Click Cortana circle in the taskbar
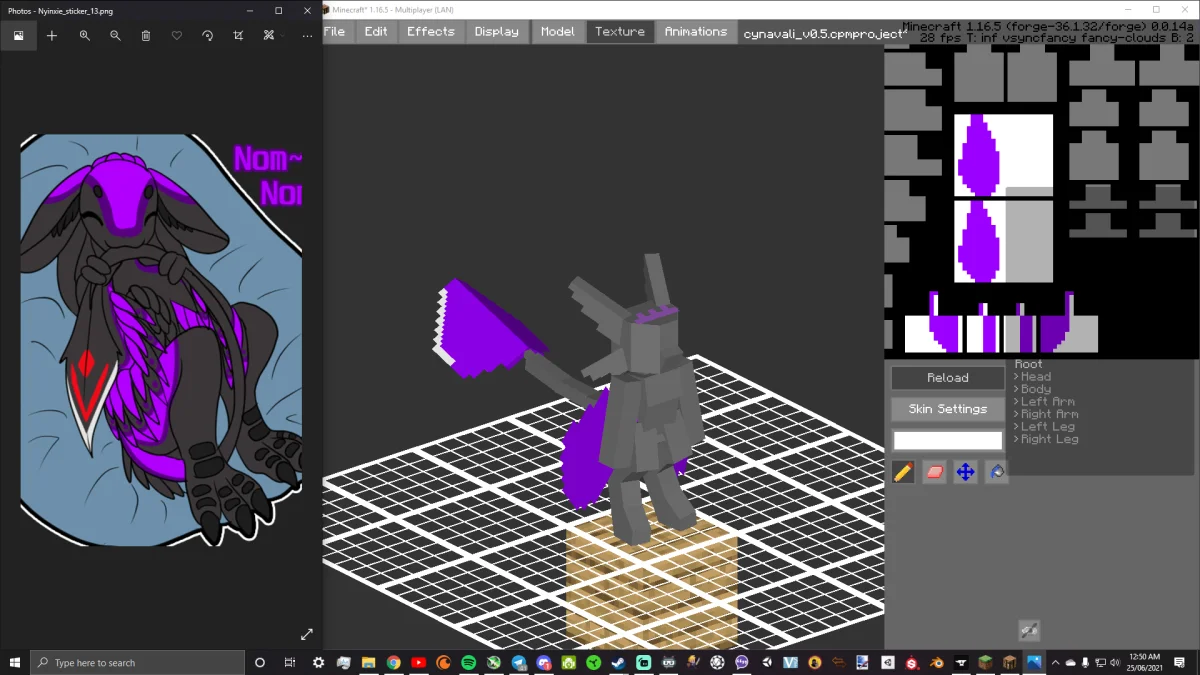This screenshot has height=675, width=1200. [x=260, y=662]
